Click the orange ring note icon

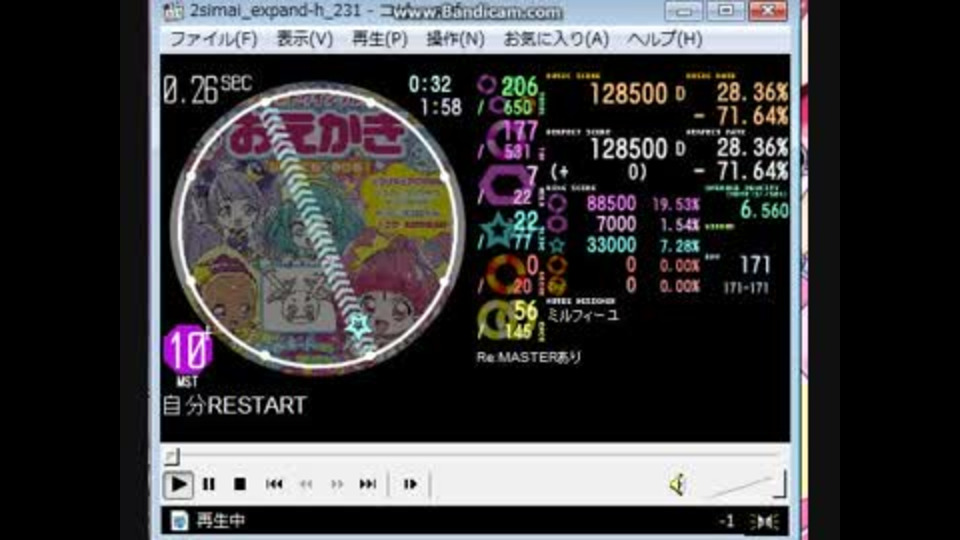(506, 272)
